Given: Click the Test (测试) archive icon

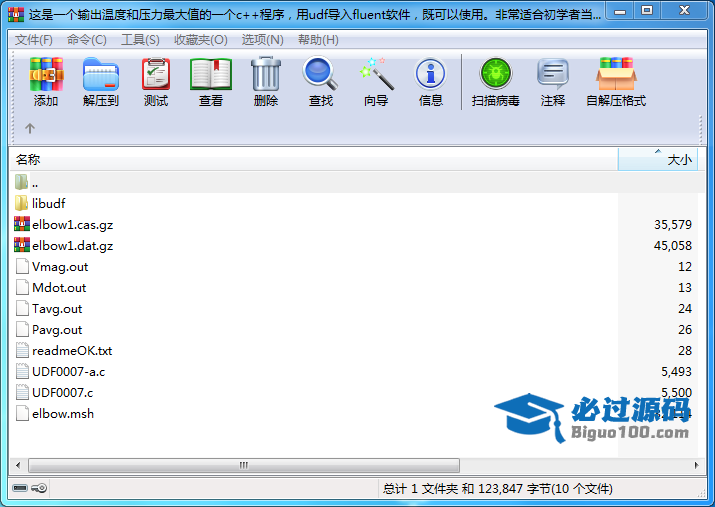Looking at the screenshot, I should coord(156,74).
